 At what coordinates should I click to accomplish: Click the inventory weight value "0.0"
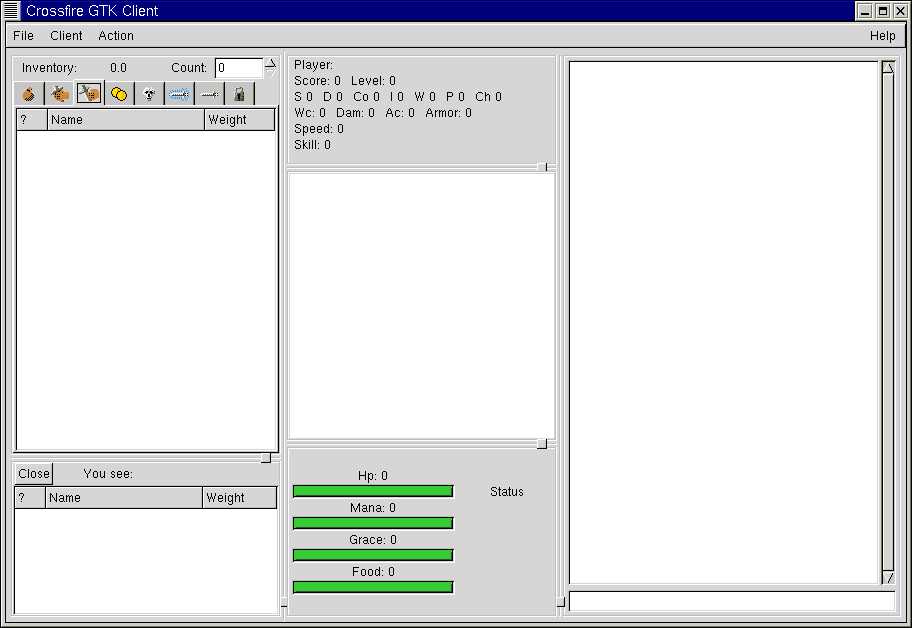pyautogui.click(x=119, y=68)
